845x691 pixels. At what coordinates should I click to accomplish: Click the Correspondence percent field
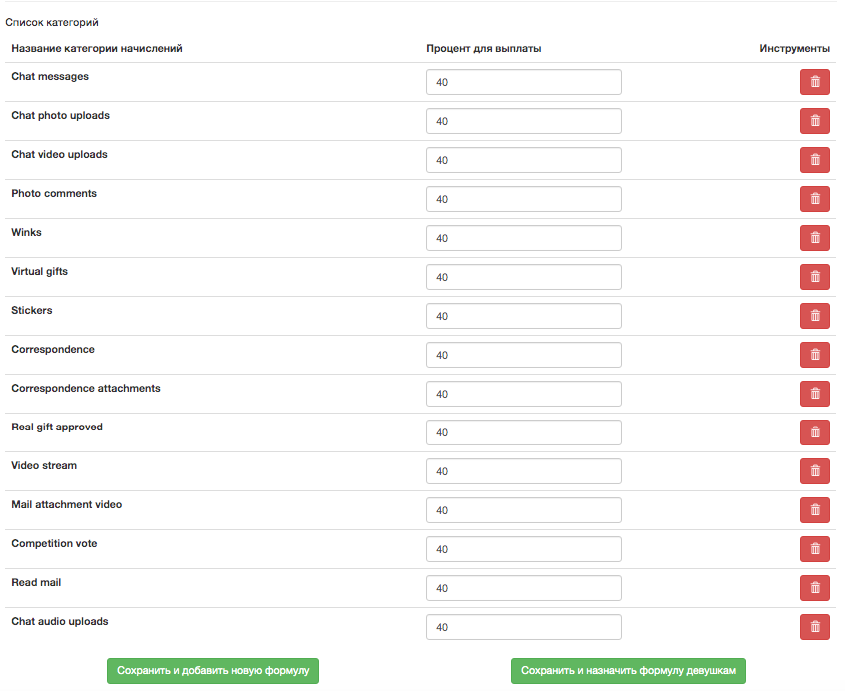[524, 355]
